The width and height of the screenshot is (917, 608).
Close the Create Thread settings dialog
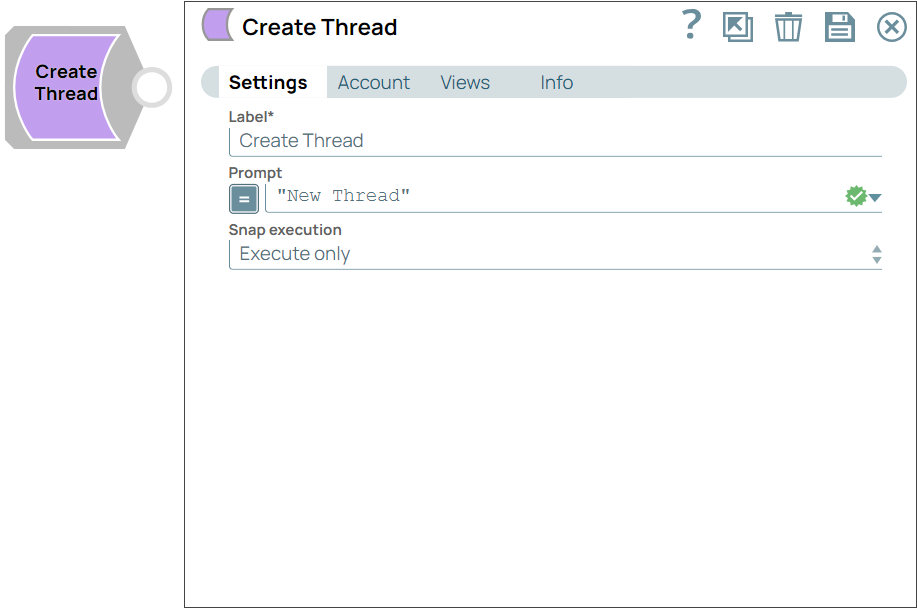(891, 27)
